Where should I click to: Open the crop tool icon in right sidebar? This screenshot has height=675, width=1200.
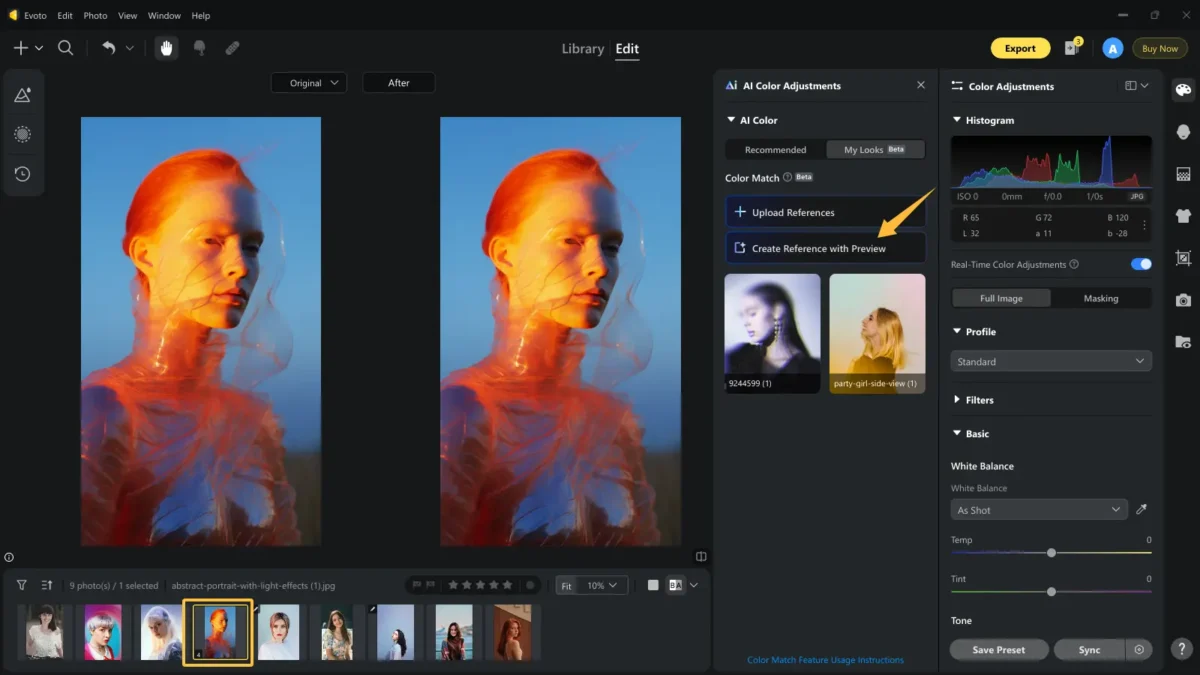[1183, 258]
